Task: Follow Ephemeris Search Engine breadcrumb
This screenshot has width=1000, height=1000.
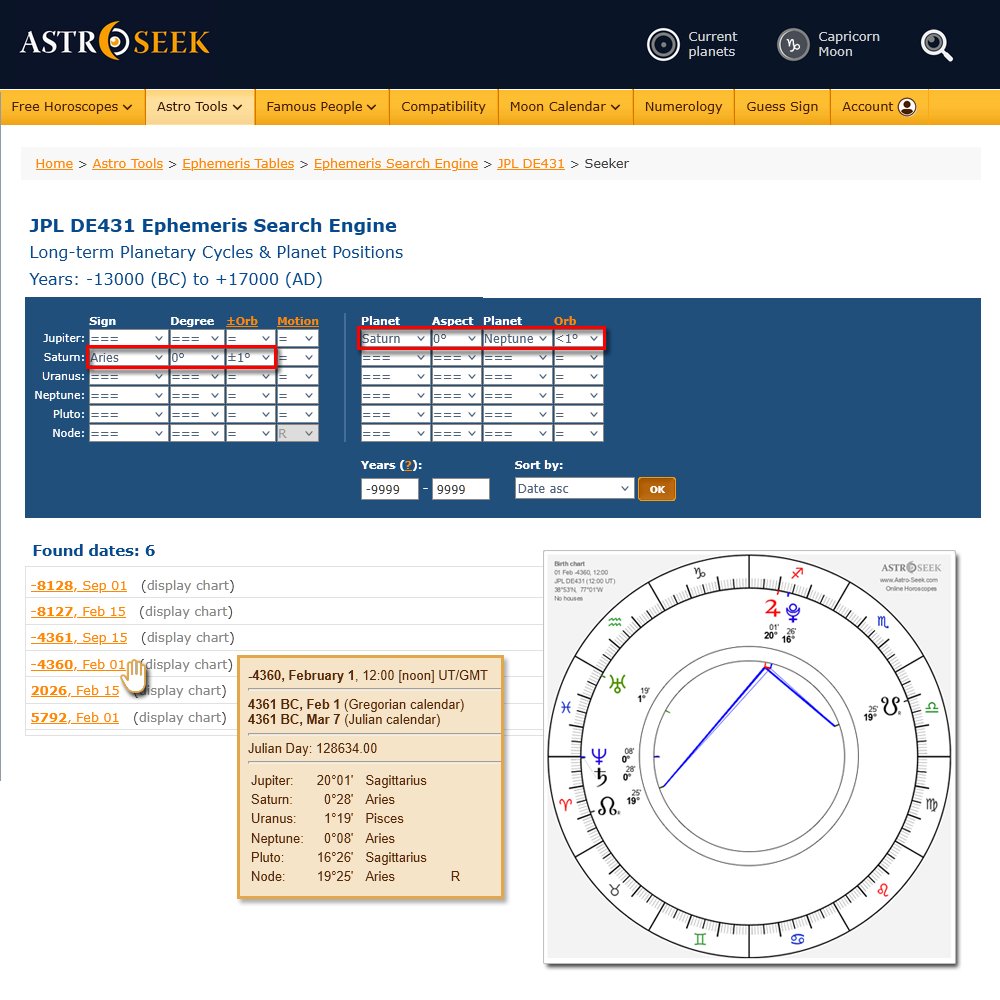Action: [x=395, y=163]
